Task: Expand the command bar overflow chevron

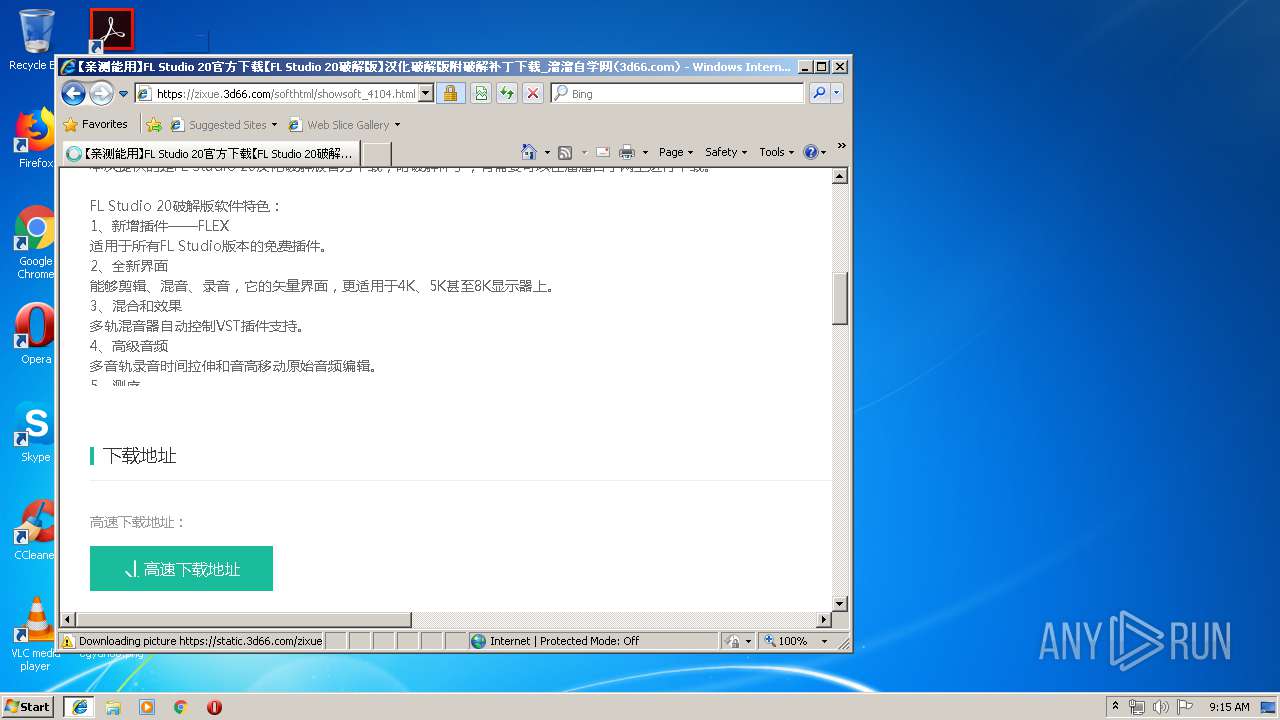Action: point(841,146)
